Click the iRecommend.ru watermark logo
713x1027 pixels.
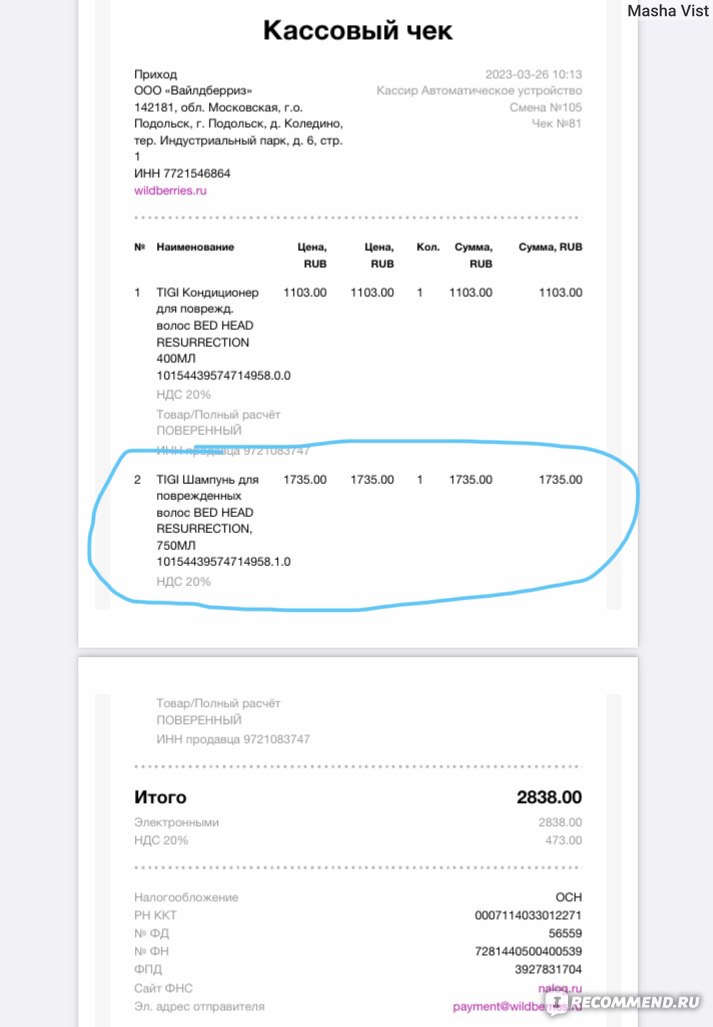[624, 1002]
